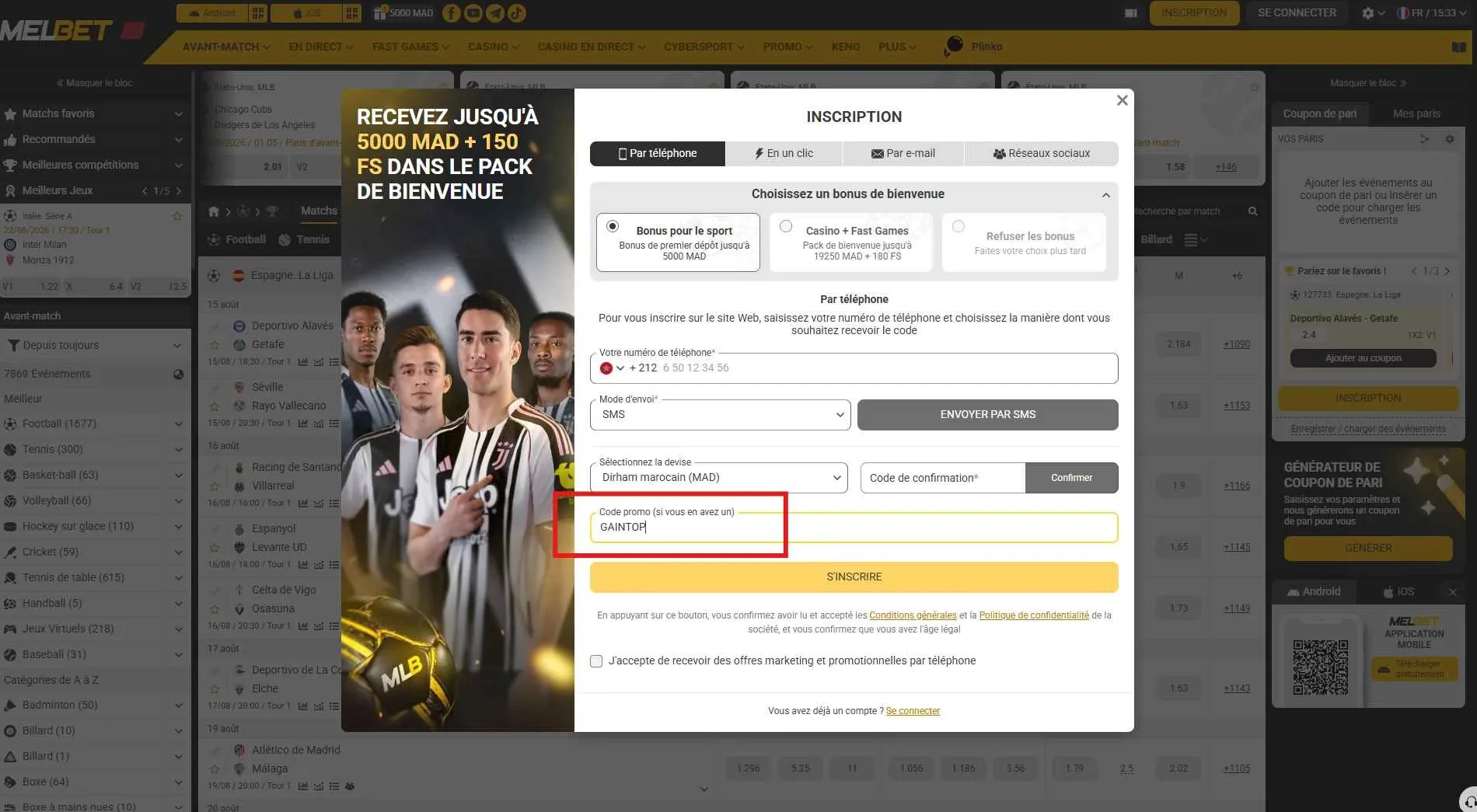Click the GENERER coupon button
1477x812 pixels.
pyautogui.click(x=1368, y=549)
